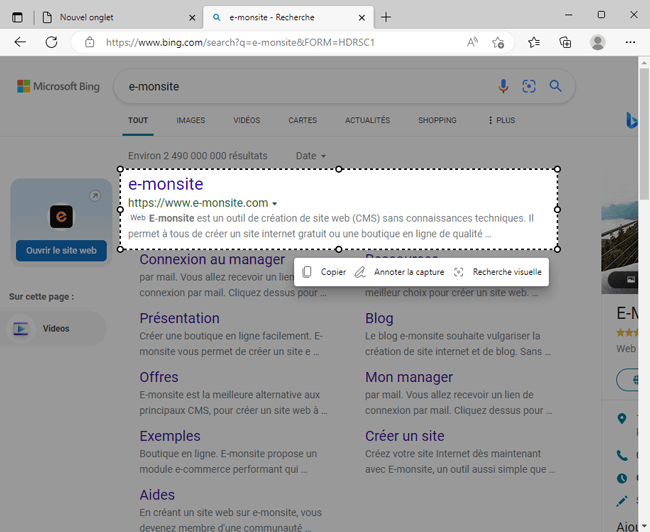Expand the PLUS menu

point(502,120)
